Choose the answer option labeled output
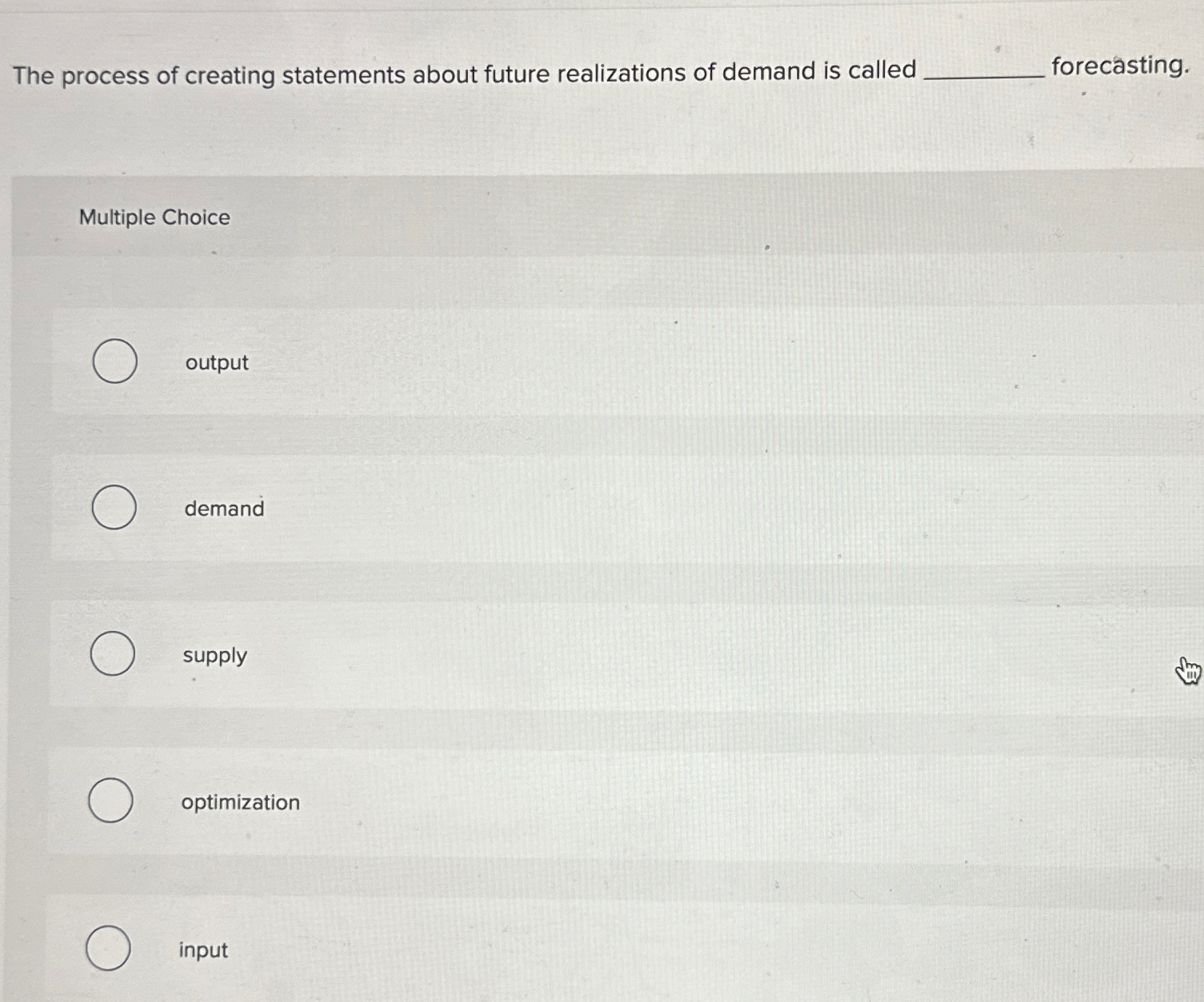Screen dimensions: 1204x1002 tap(216, 362)
